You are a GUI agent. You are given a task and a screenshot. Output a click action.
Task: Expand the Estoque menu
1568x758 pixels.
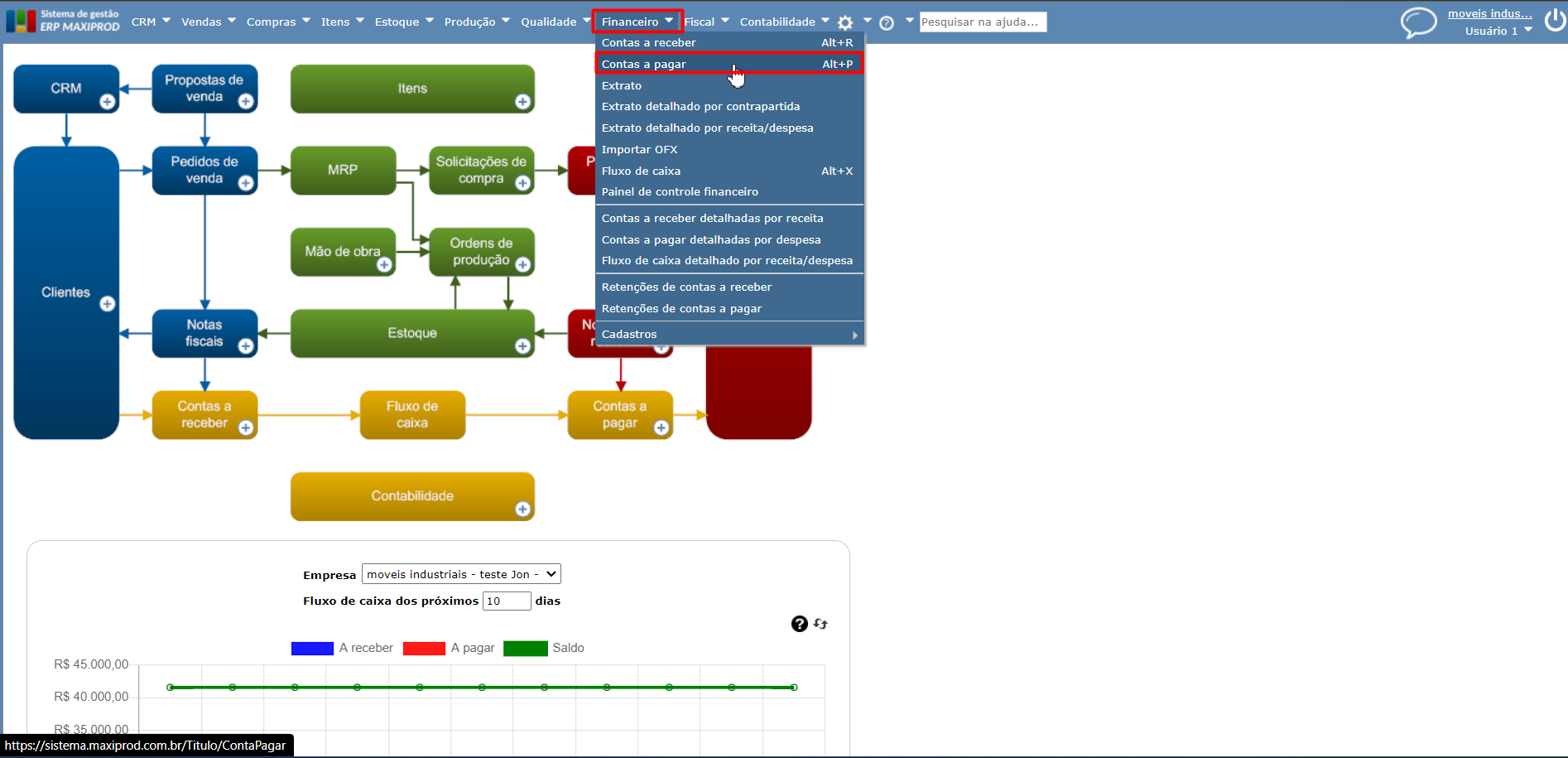tap(404, 22)
